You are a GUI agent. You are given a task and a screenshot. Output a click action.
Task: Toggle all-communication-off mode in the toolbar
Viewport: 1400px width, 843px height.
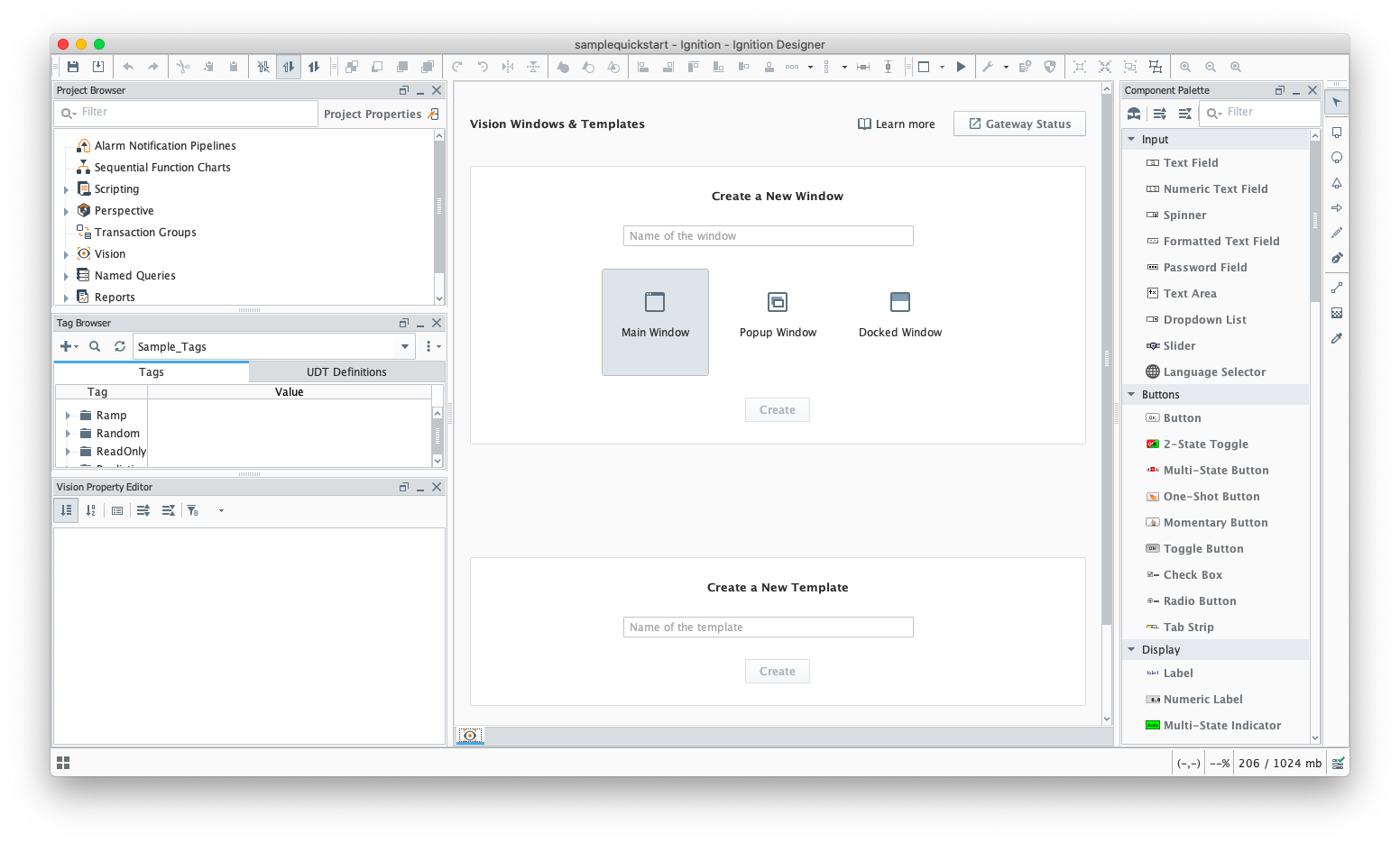coord(263,67)
